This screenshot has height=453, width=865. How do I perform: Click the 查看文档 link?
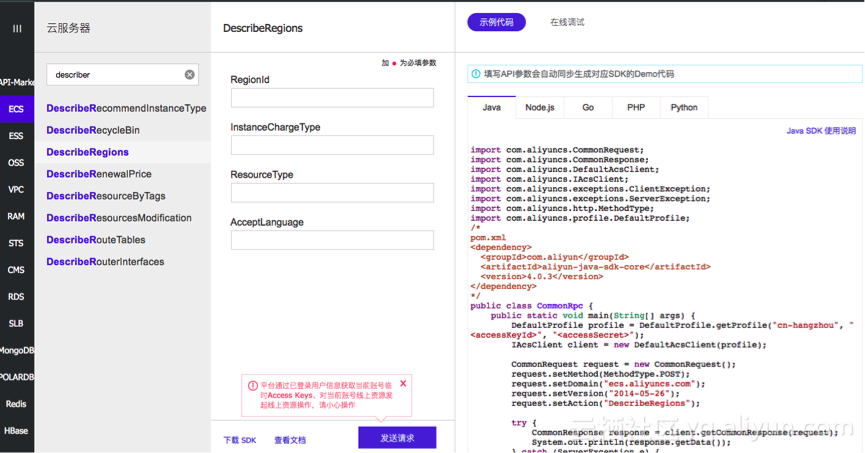pyautogui.click(x=290, y=440)
